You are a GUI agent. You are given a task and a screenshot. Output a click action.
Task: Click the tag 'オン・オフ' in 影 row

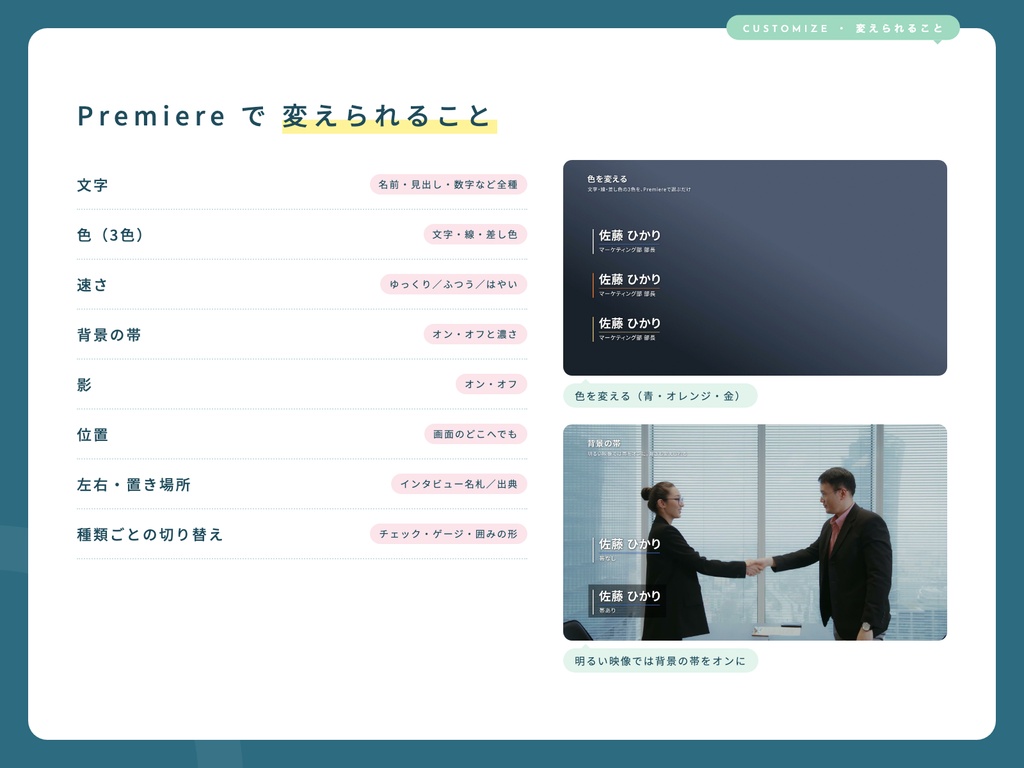tap(491, 384)
